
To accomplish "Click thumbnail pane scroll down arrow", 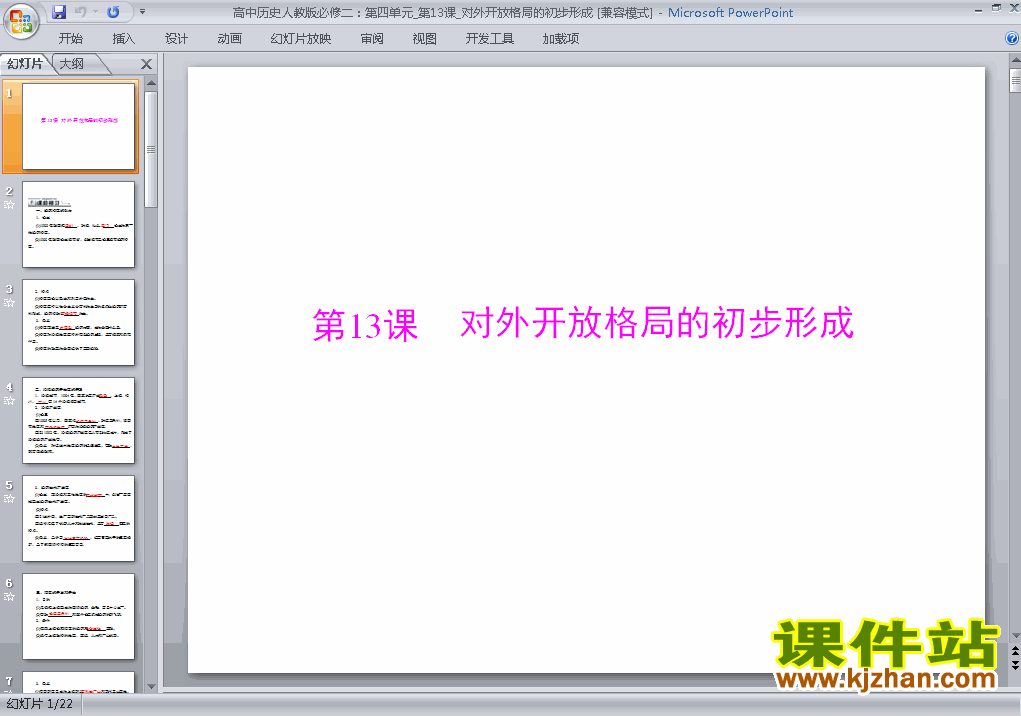I will click(151, 686).
